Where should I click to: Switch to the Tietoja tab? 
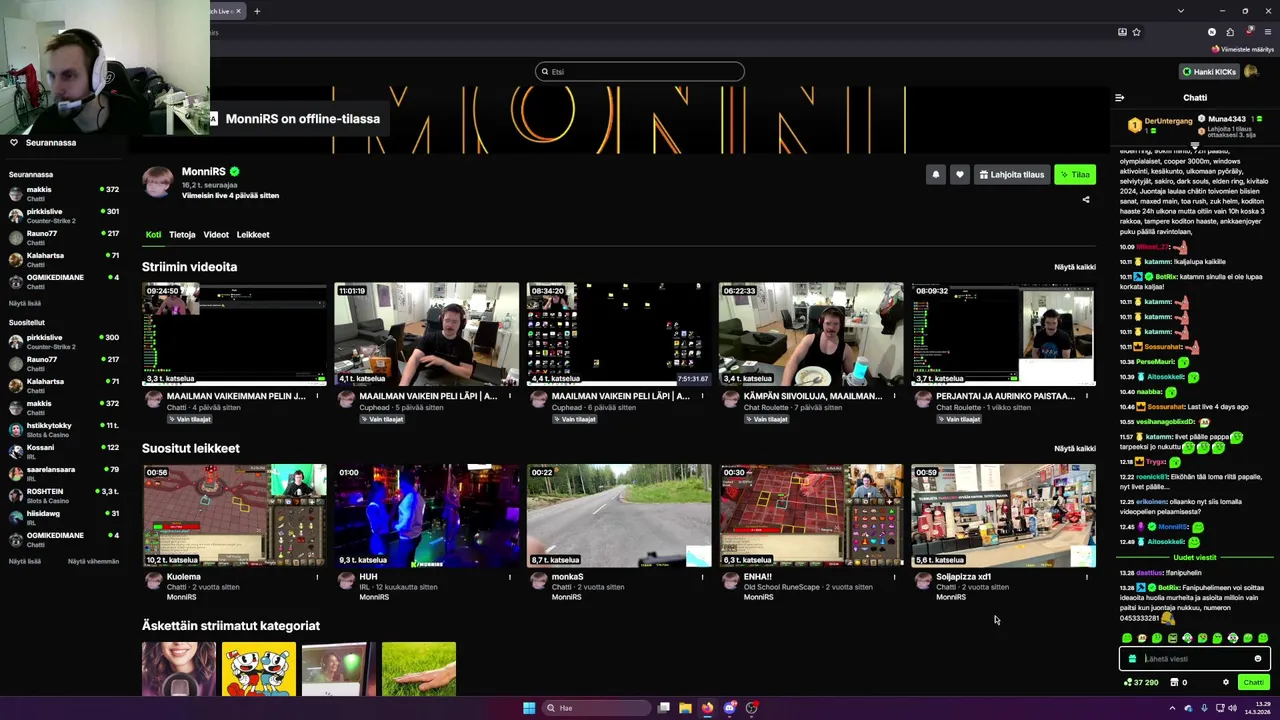tap(182, 235)
